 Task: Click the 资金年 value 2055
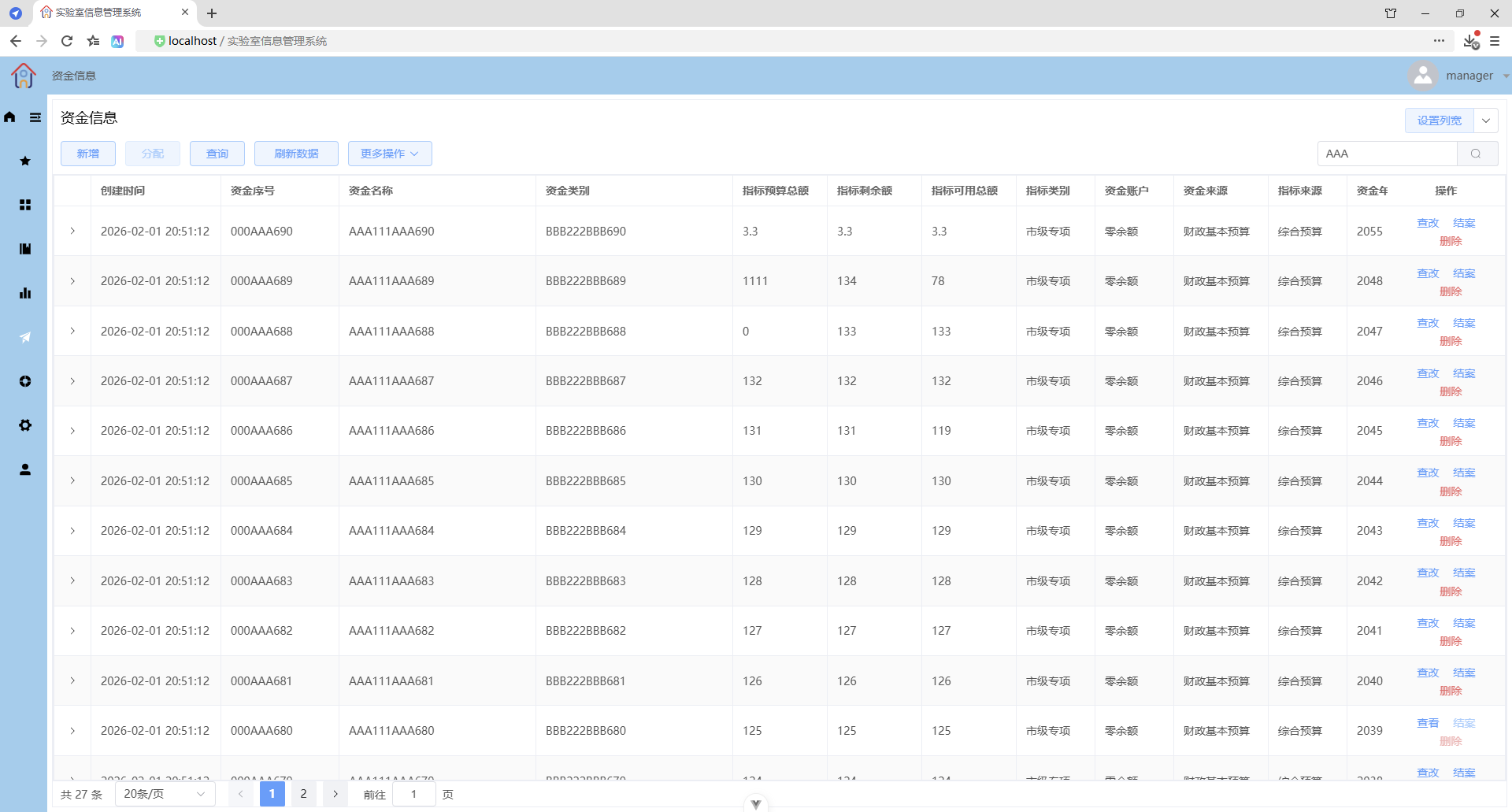[1369, 232]
